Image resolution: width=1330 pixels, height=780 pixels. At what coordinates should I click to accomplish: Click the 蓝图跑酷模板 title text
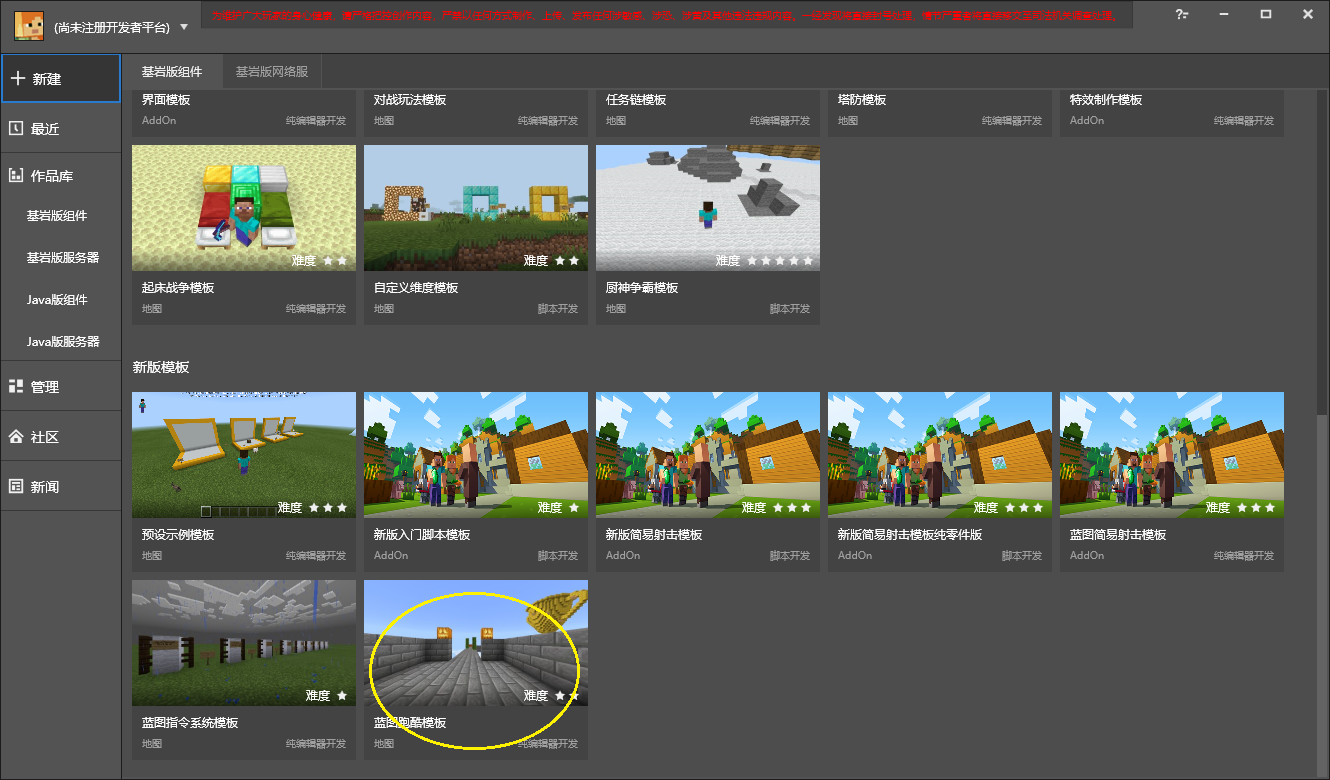pos(410,723)
